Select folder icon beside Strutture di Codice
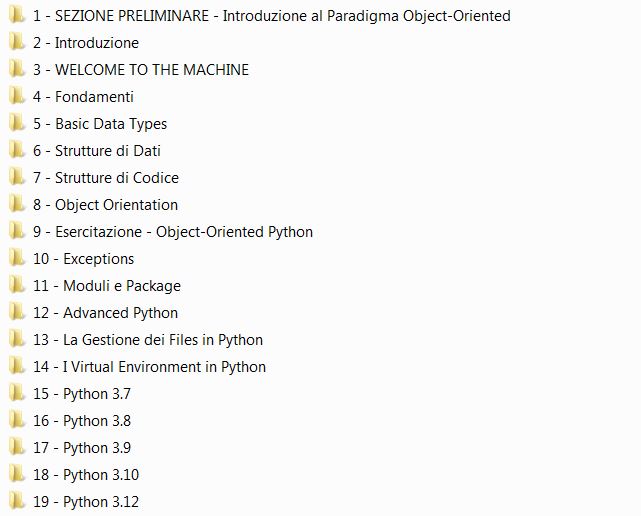This screenshot has height=516, width=641. coord(16,177)
